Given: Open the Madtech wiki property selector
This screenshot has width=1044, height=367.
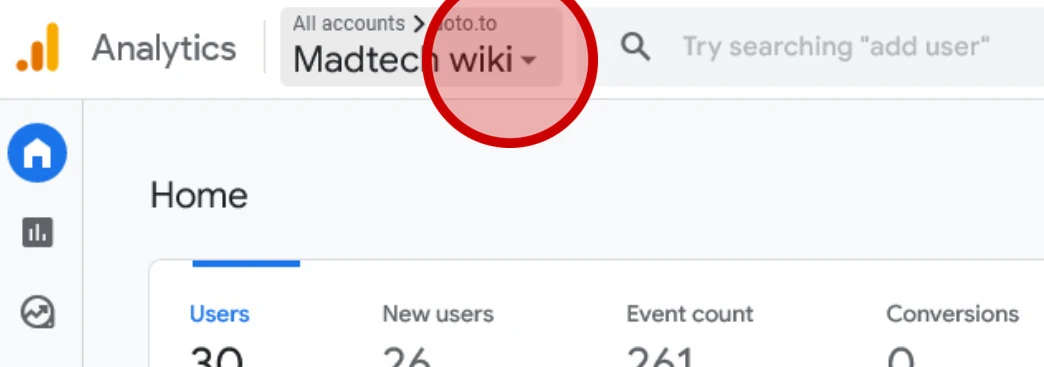Looking at the screenshot, I should tap(421, 47).
